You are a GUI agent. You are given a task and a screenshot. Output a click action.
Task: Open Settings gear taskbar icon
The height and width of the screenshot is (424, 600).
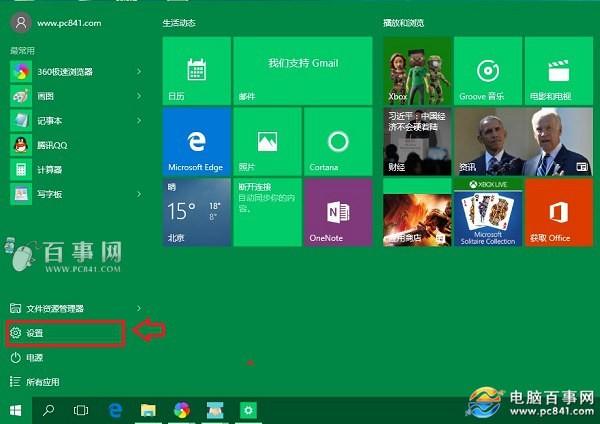click(x=248, y=411)
